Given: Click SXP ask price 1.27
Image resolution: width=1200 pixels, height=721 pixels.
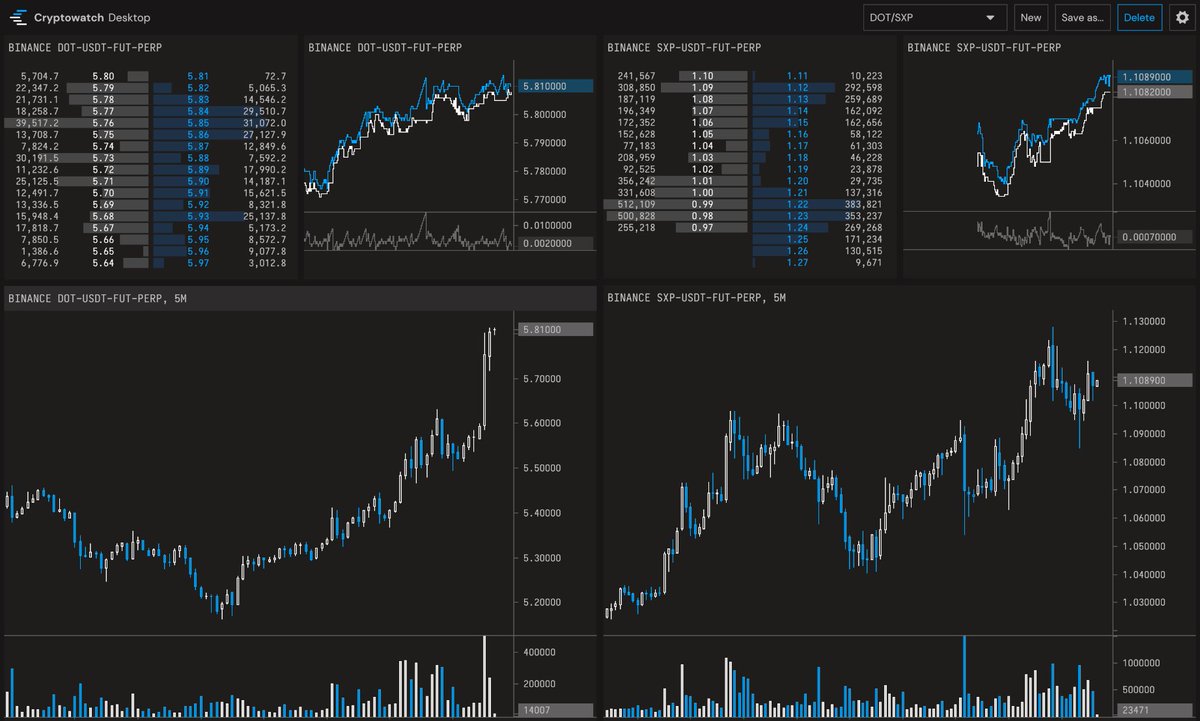Looking at the screenshot, I should pyautogui.click(x=797, y=263).
